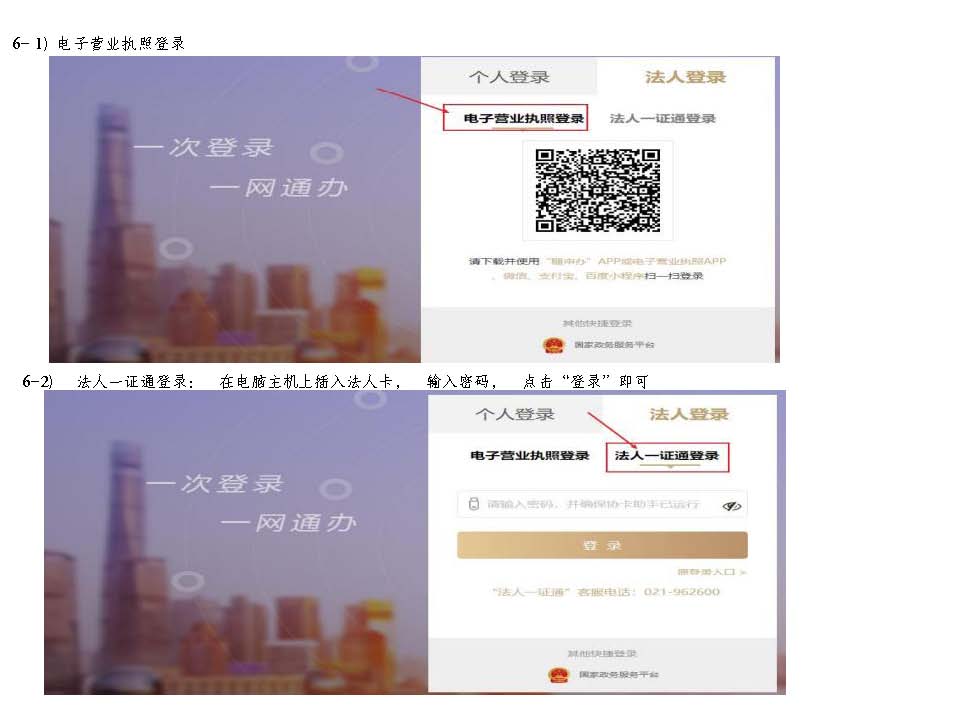Viewport: 960px width, 720px height.
Task: Click the national emblem icon in the QR-code login panel
Action: (553, 345)
